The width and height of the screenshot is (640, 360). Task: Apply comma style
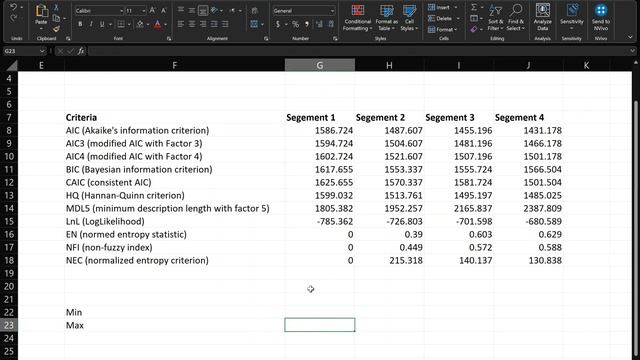pyautogui.click(x=307, y=24)
